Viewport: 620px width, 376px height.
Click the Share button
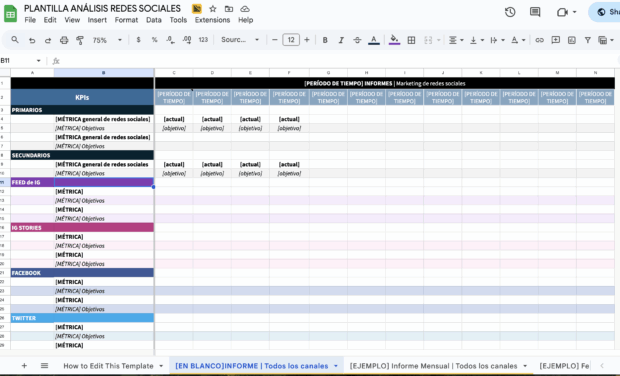tap(605, 12)
